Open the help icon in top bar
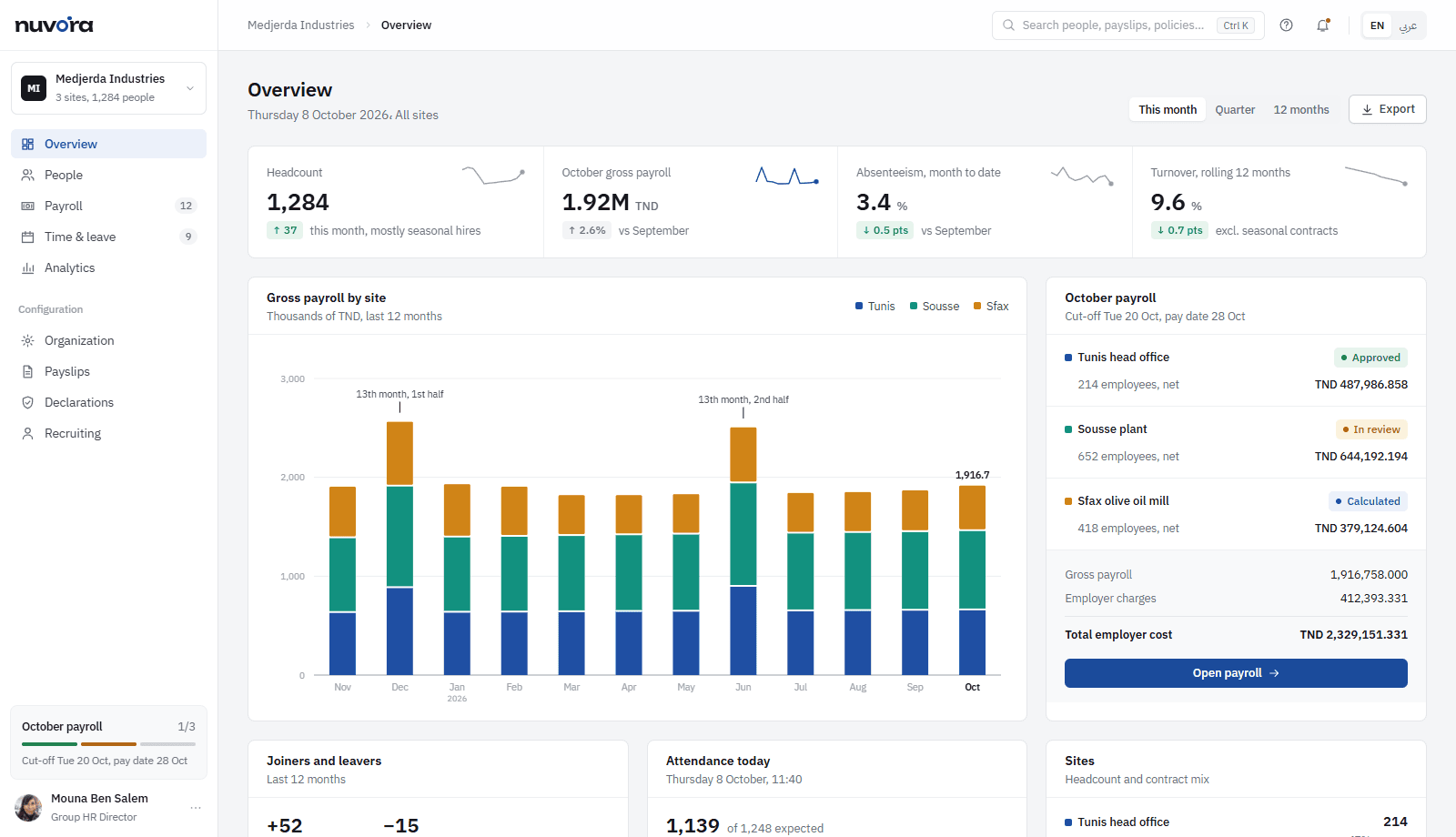This screenshot has width=1456, height=837. (1286, 25)
